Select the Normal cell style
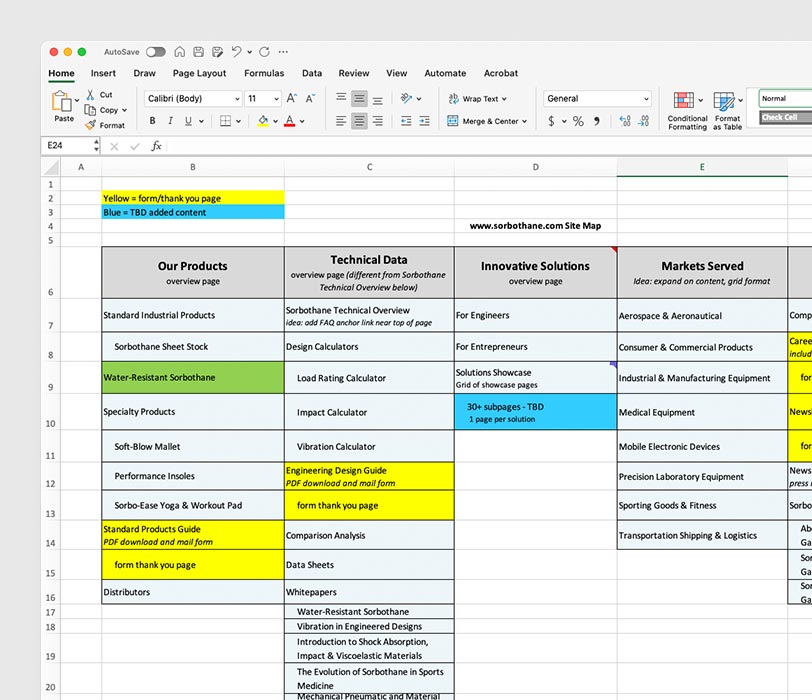The image size is (812, 700). point(786,98)
